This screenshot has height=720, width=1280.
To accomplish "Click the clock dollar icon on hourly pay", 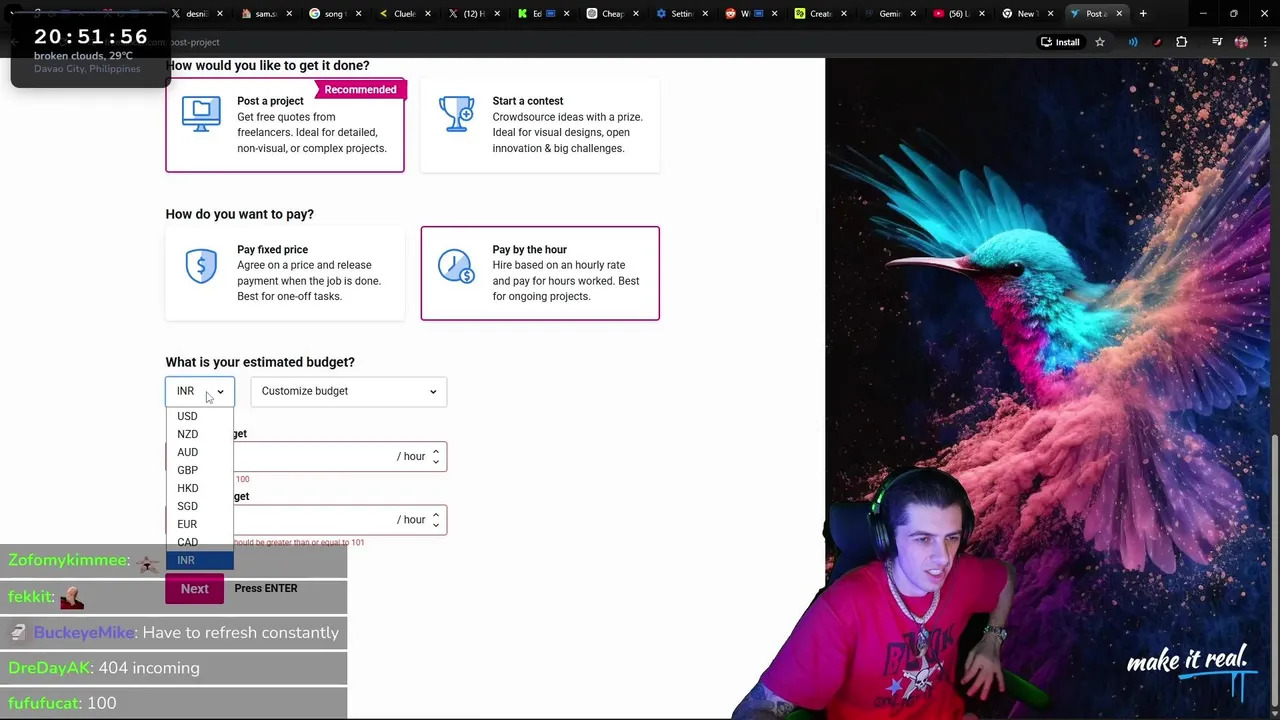I will (456, 265).
